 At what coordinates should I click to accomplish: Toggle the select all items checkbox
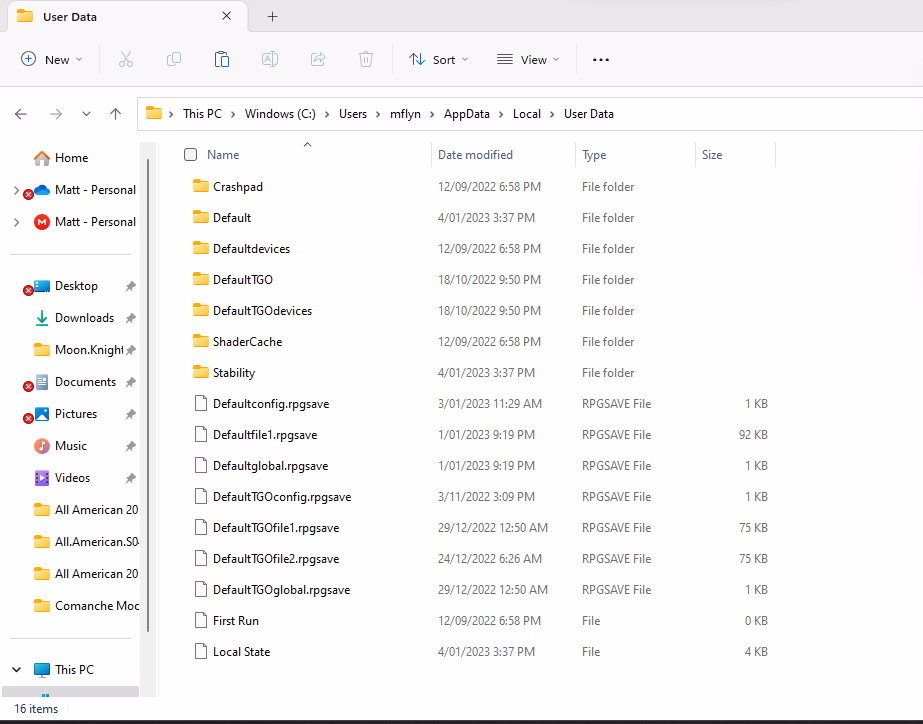click(191, 155)
